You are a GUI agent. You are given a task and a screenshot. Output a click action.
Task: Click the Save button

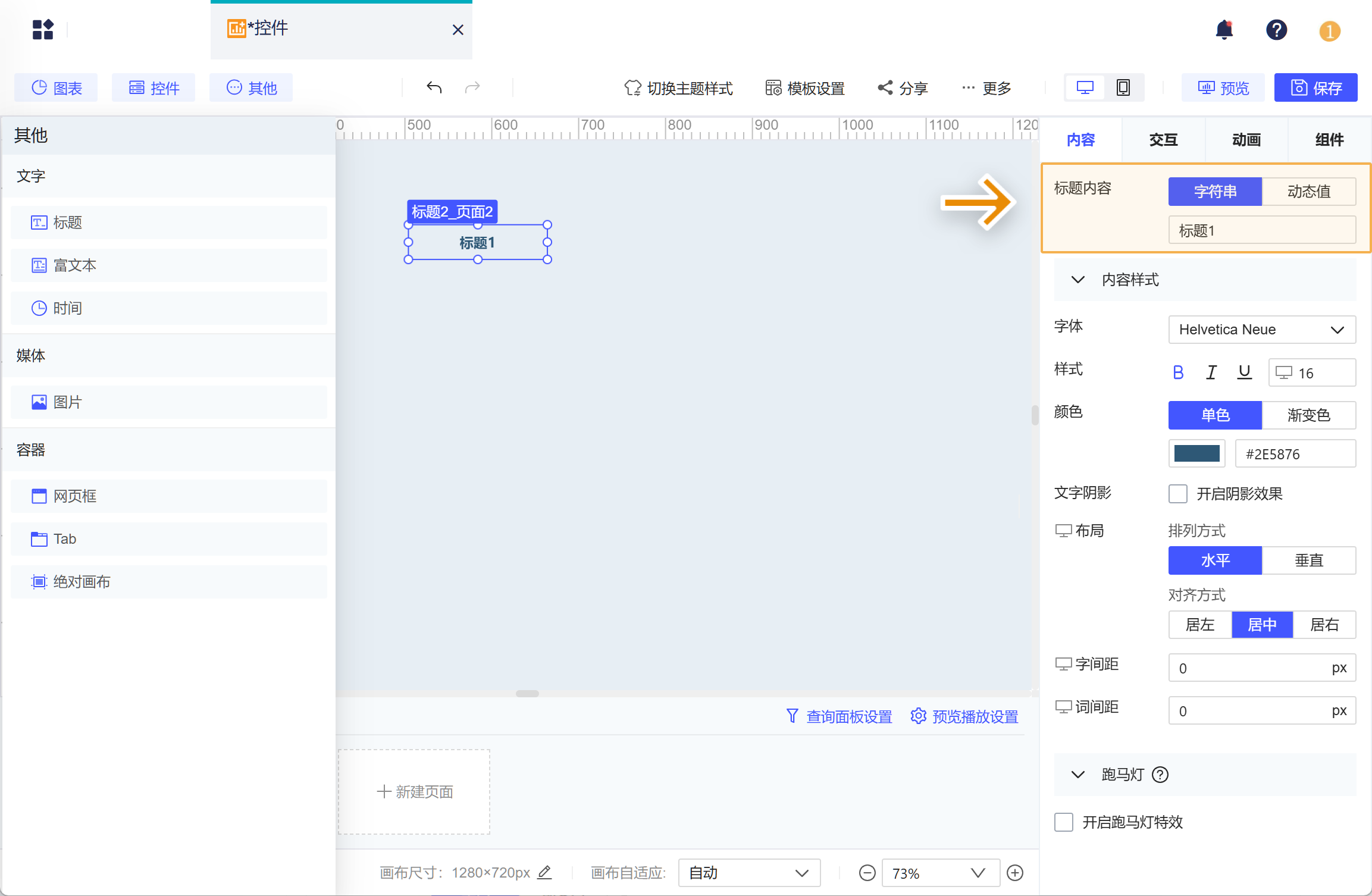tap(1315, 88)
